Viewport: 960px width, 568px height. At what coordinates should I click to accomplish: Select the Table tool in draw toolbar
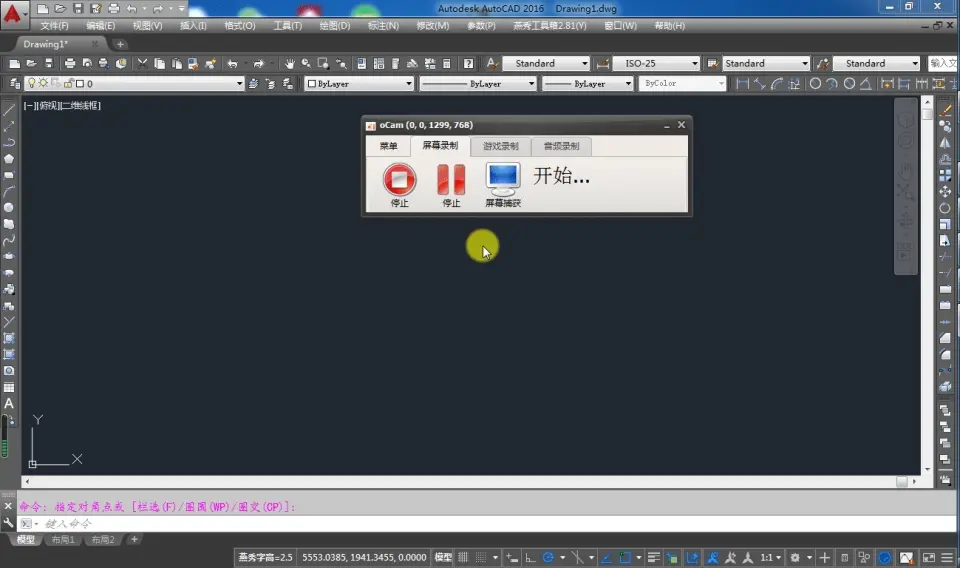click(x=9, y=387)
